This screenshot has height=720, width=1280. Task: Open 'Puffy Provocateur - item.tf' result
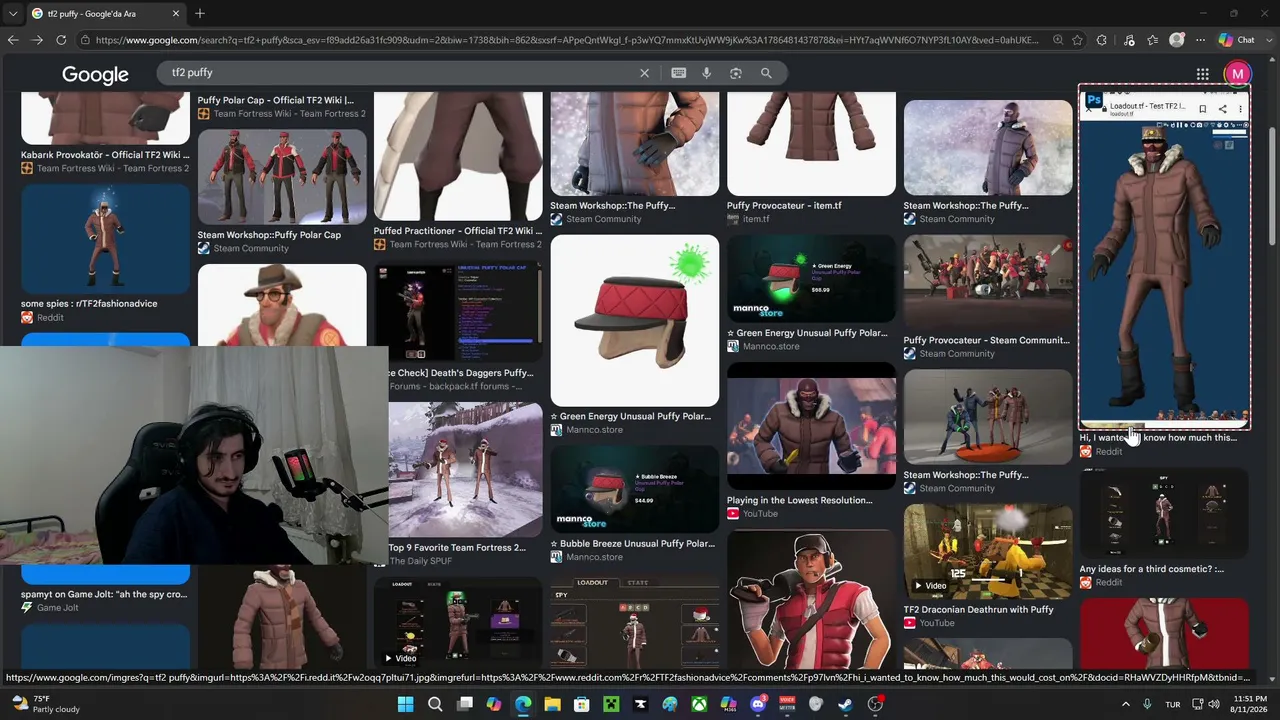point(784,205)
